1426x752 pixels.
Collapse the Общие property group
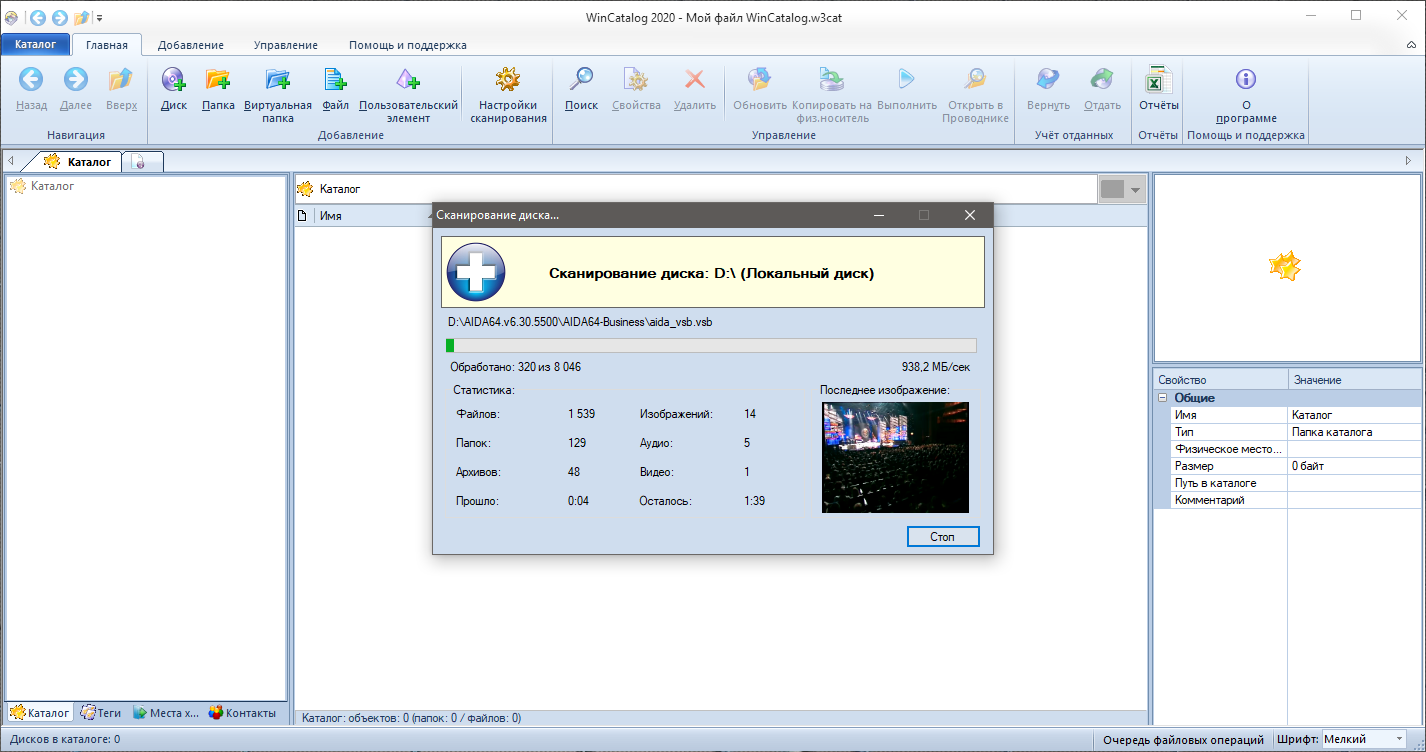(x=1163, y=398)
